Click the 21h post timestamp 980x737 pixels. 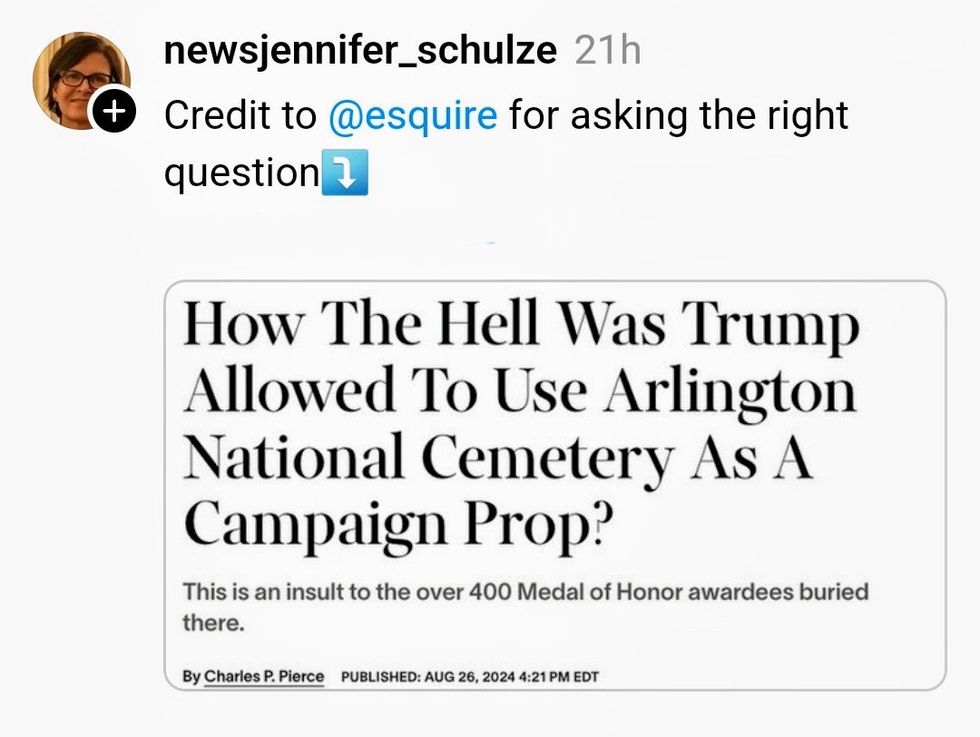tap(607, 50)
